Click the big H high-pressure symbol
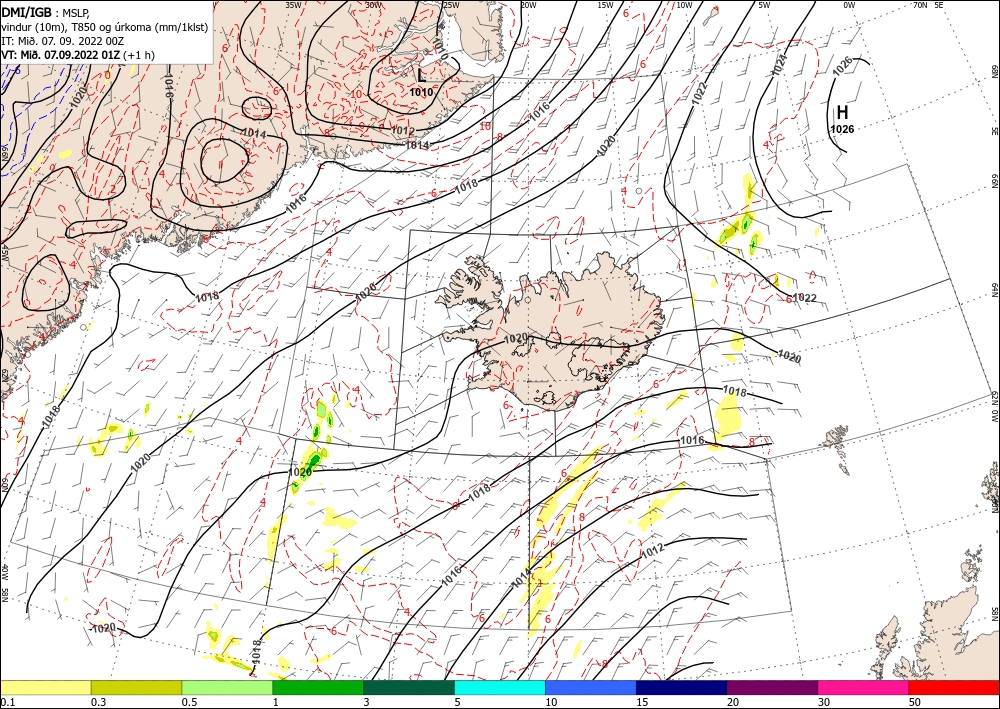1000x709 pixels. (x=842, y=113)
